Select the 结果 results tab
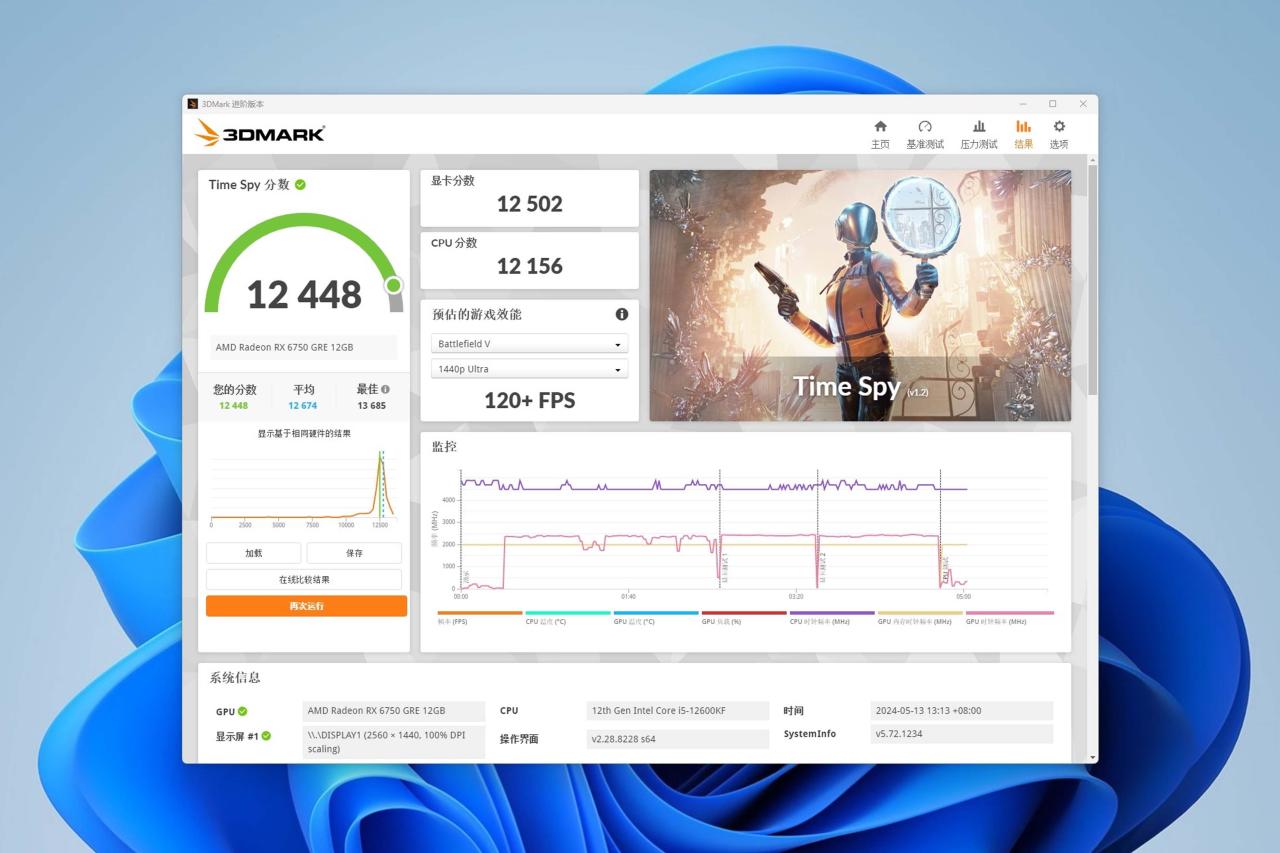Screen dimensions: 1280x853 (1023, 135)
